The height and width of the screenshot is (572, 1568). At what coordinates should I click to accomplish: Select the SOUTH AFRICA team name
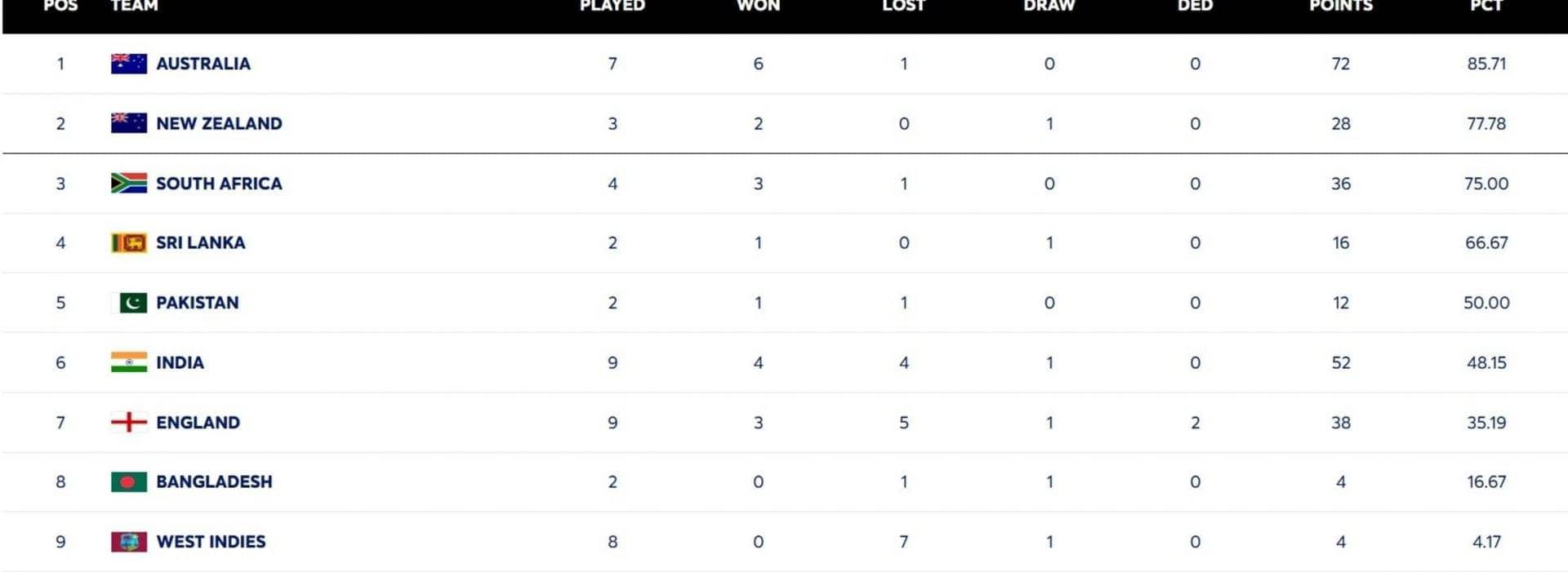pos(219,183)
